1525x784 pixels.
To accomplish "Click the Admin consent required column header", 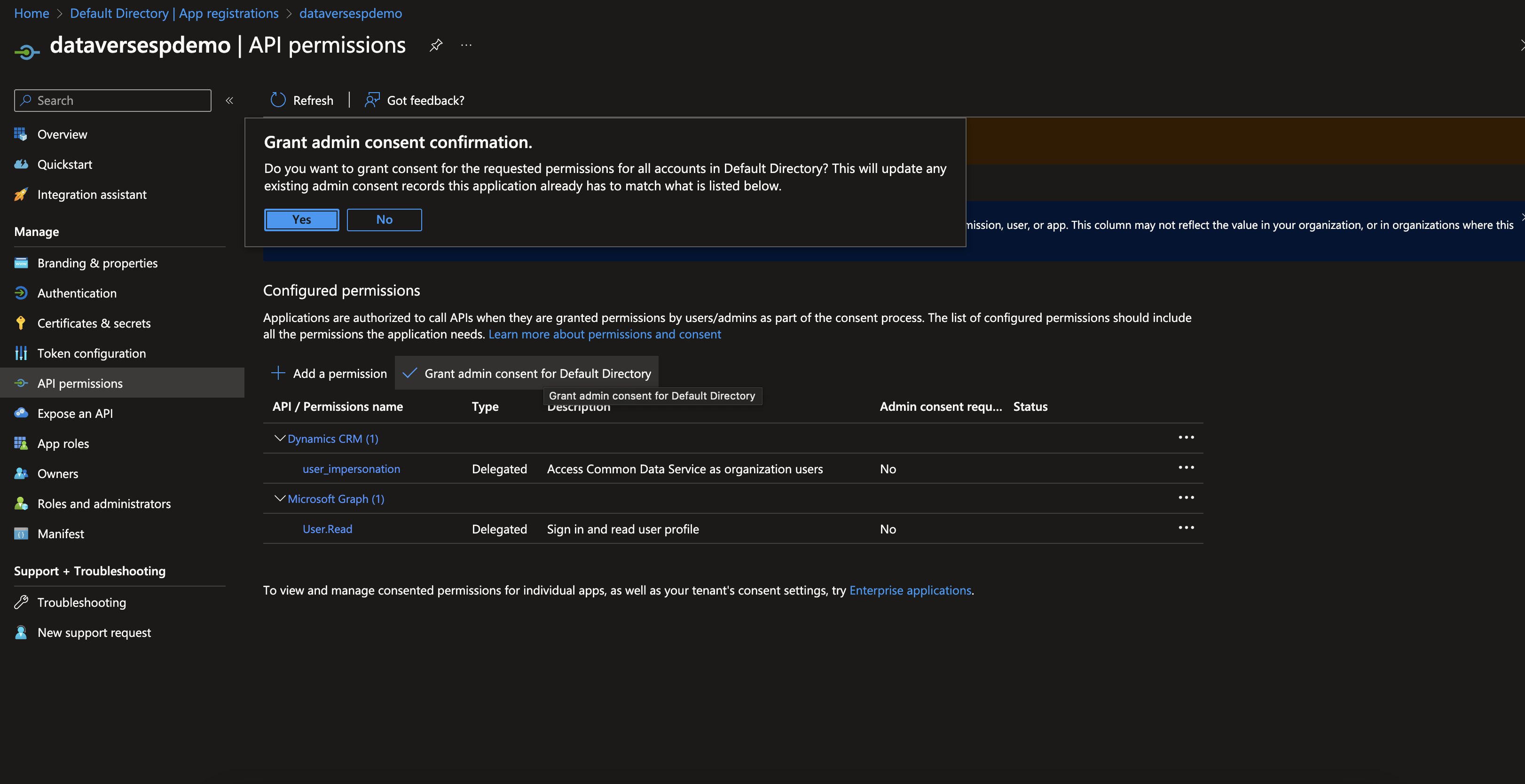I will pyautogui.click(x=941, y=407).
